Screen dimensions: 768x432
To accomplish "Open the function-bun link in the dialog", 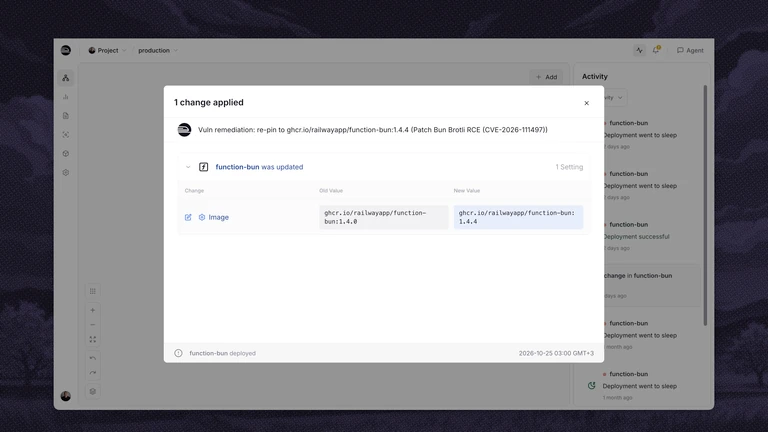I will (237, 167).
